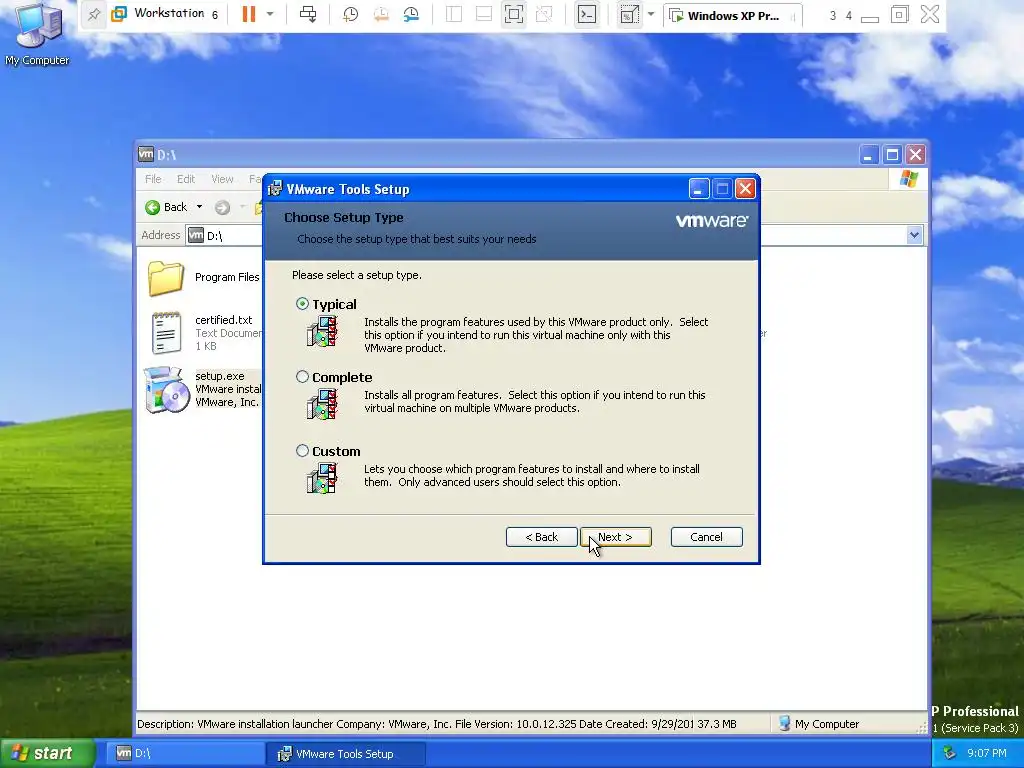This screenshot has width=1024, height=768.
Task: Take a snapshot of the VM
Action: [x=351, y=14]
